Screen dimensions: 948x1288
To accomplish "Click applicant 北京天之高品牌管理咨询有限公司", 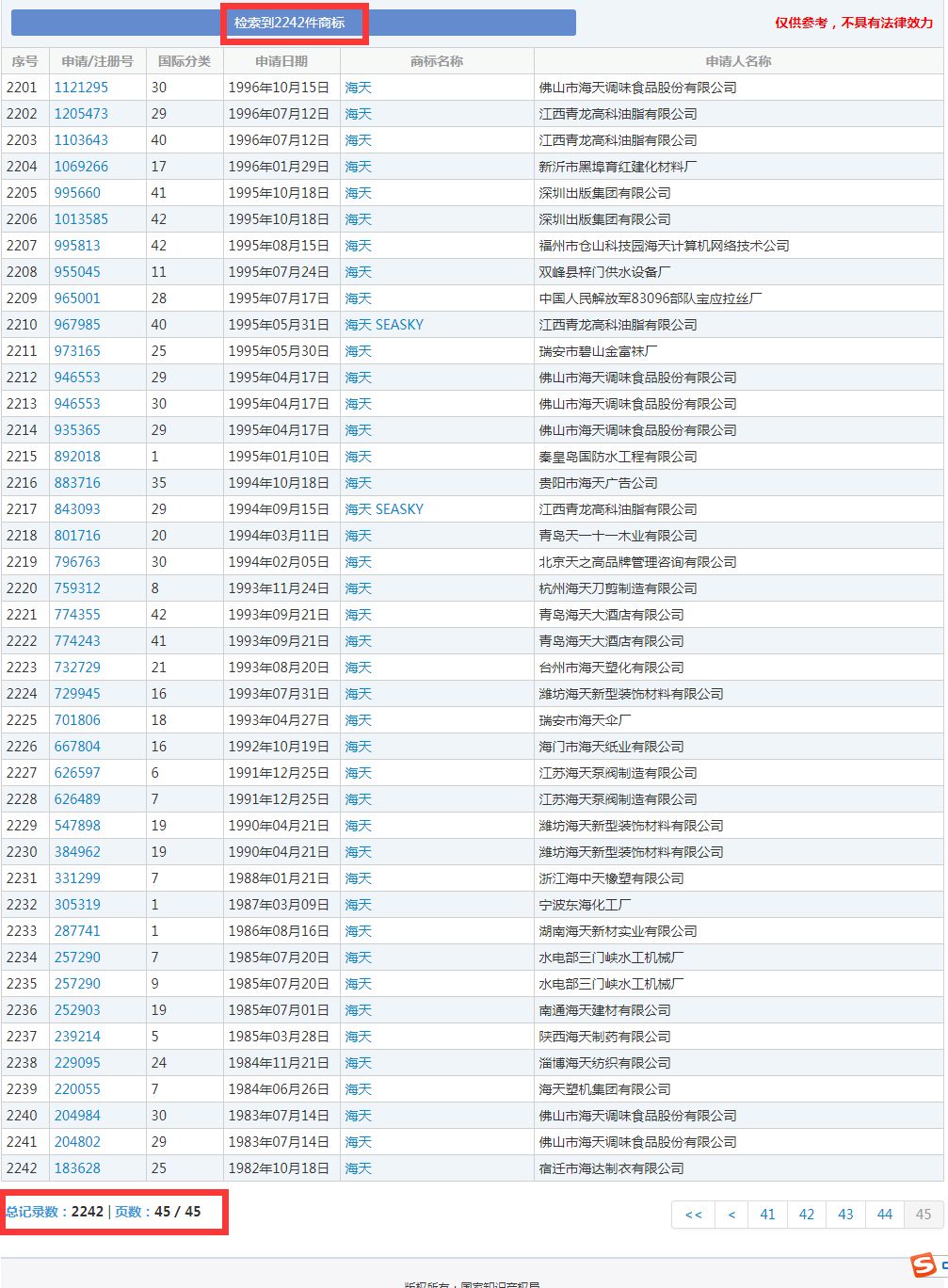I will coord(637,562).
